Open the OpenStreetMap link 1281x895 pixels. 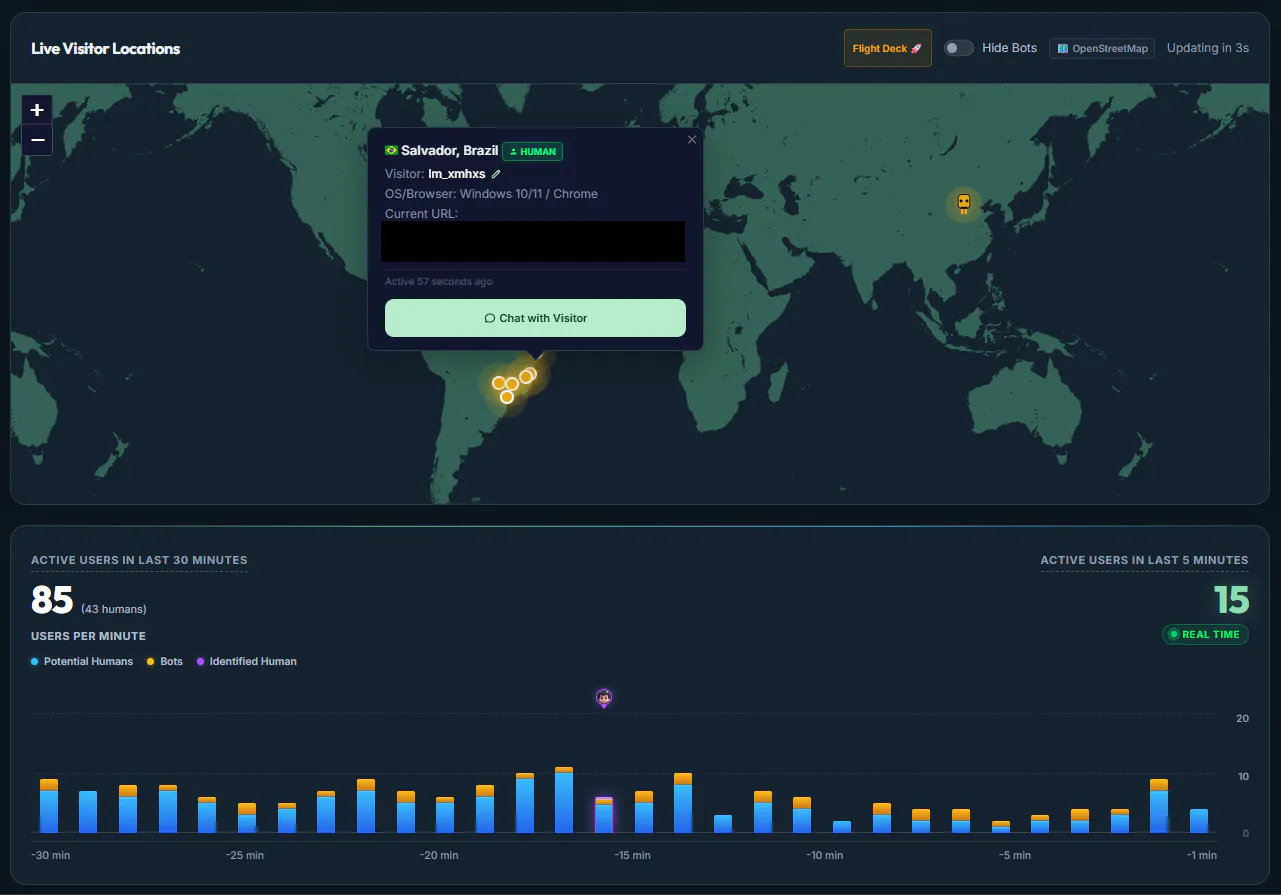point(1102,48)
